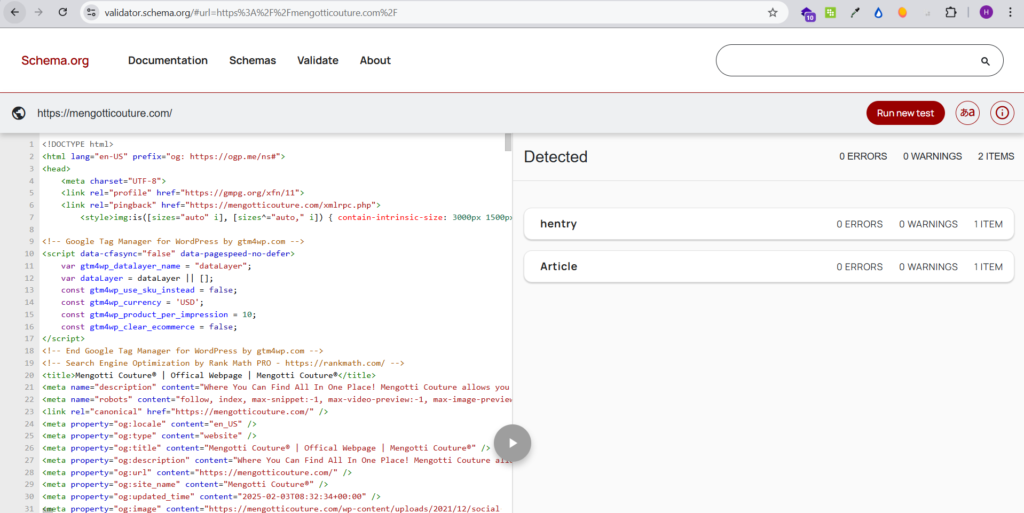Click the og:type website meta line
The height and width of the screenshot is (513, 1024).
[x=150, y=436]
